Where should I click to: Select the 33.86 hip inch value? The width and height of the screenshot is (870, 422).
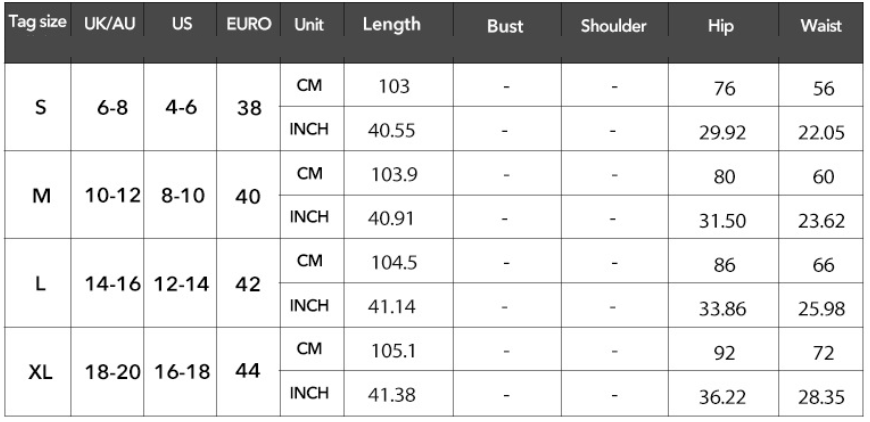pyautogui.click(x=722, y=309)
